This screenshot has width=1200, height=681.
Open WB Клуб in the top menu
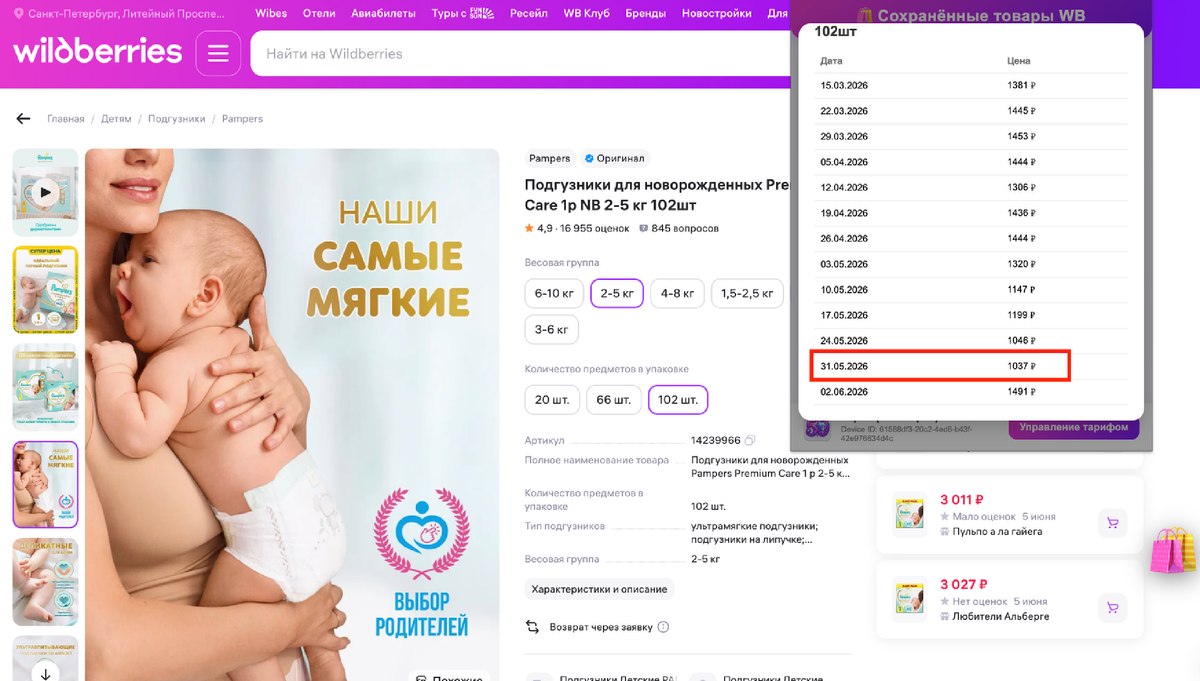tap(587, 14)
